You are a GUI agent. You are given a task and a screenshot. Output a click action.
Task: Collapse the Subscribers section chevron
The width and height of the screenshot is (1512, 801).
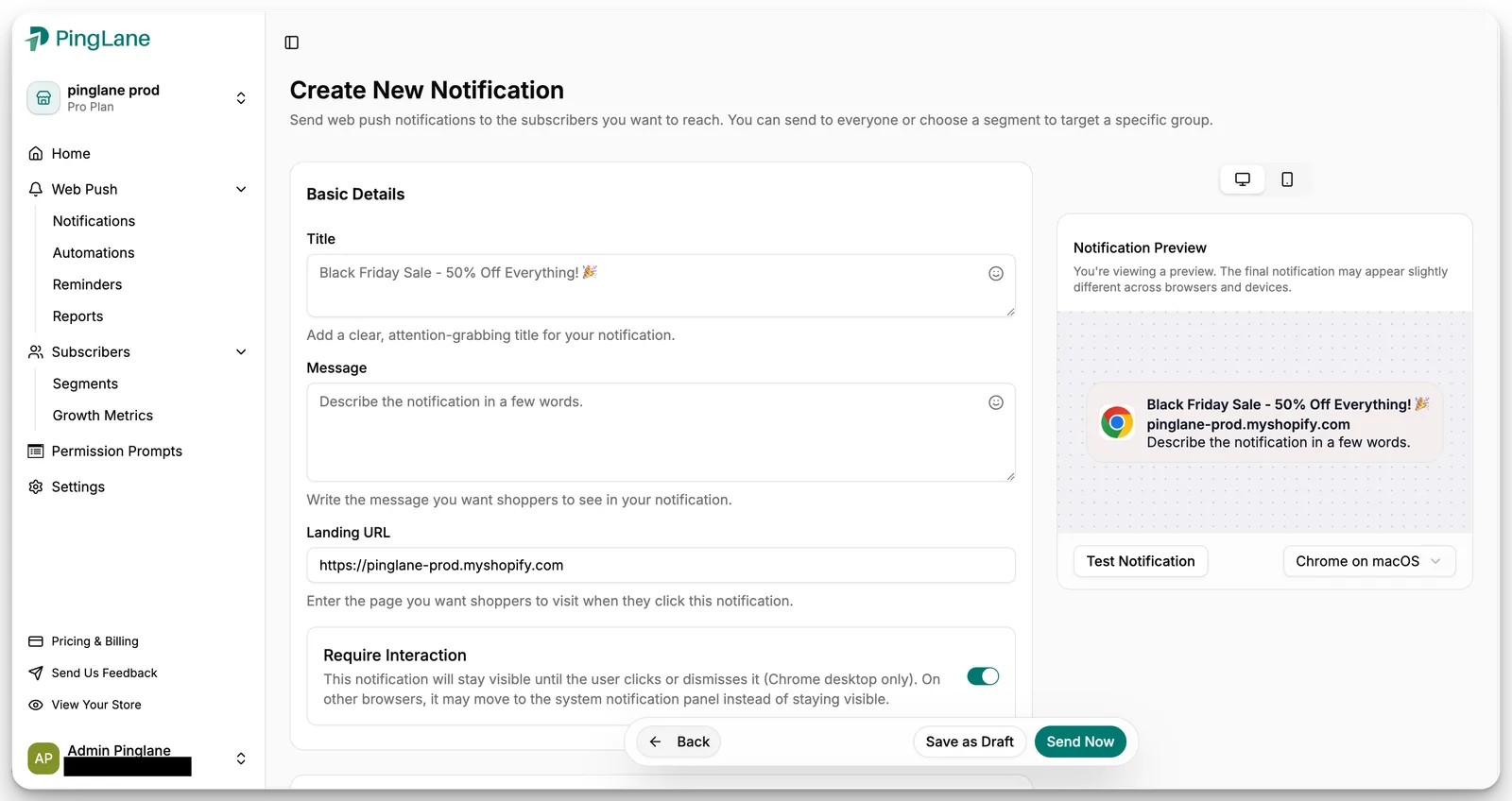[241, 352]
